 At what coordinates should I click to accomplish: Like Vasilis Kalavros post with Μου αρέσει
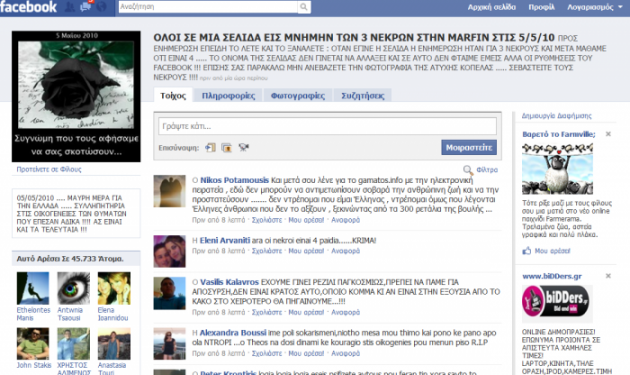[306, 312]
